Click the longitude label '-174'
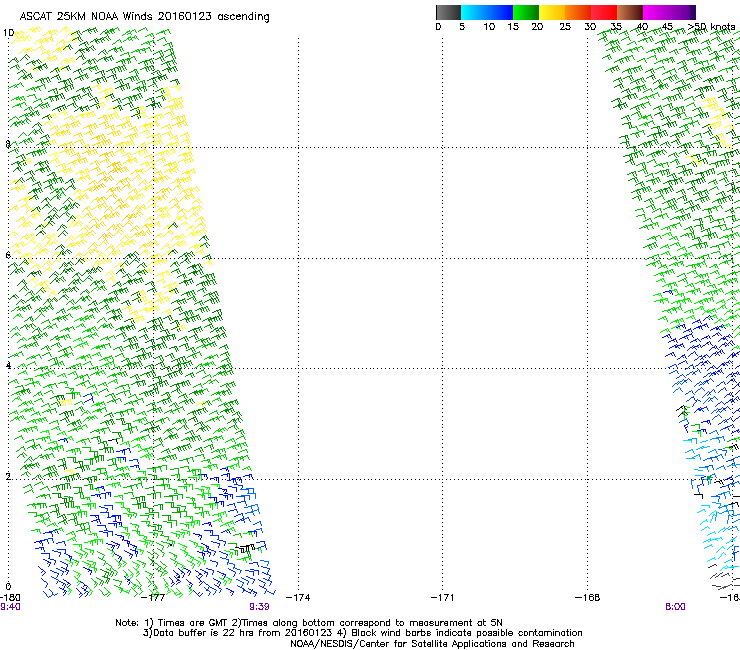This screenshot has height=650, width=740. click(298, 598)
